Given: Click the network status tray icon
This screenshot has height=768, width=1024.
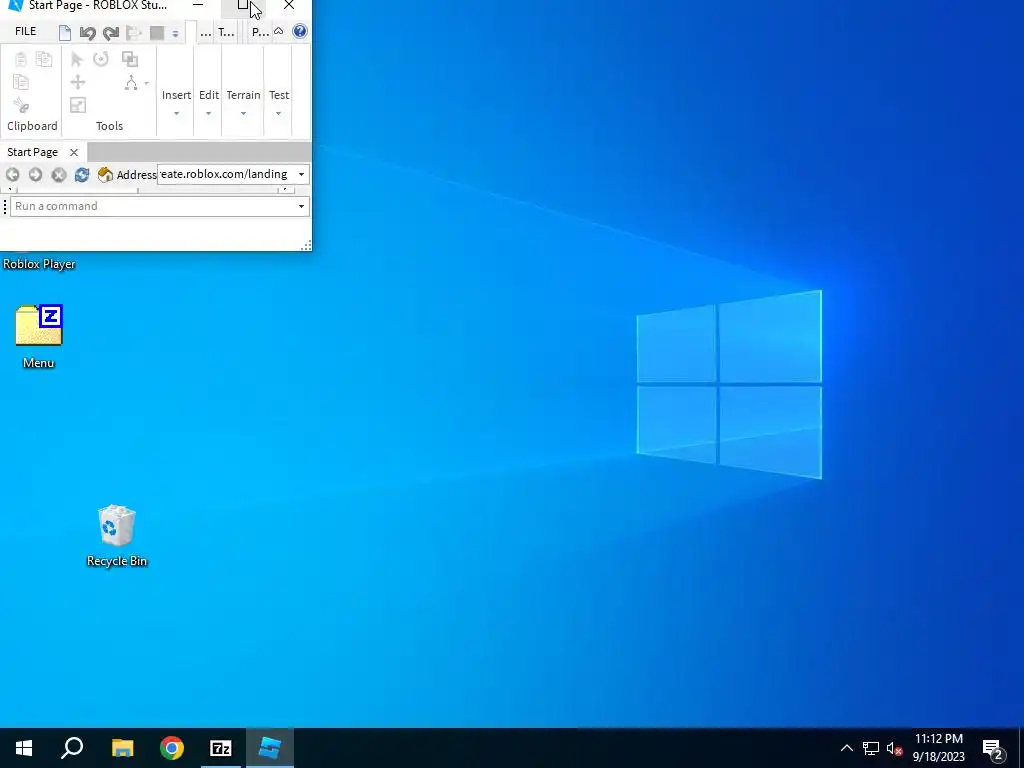Looking at the screenshot, I should (x=871, y=748).
